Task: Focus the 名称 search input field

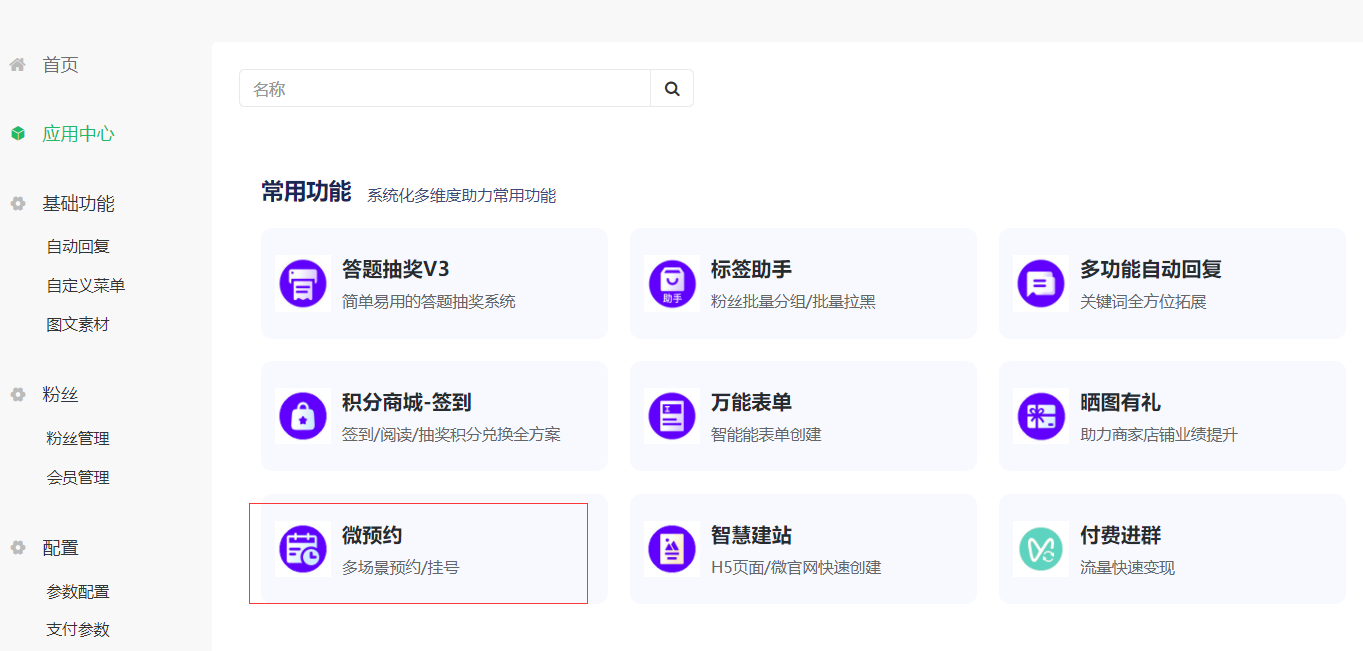Action: [445, 88]
